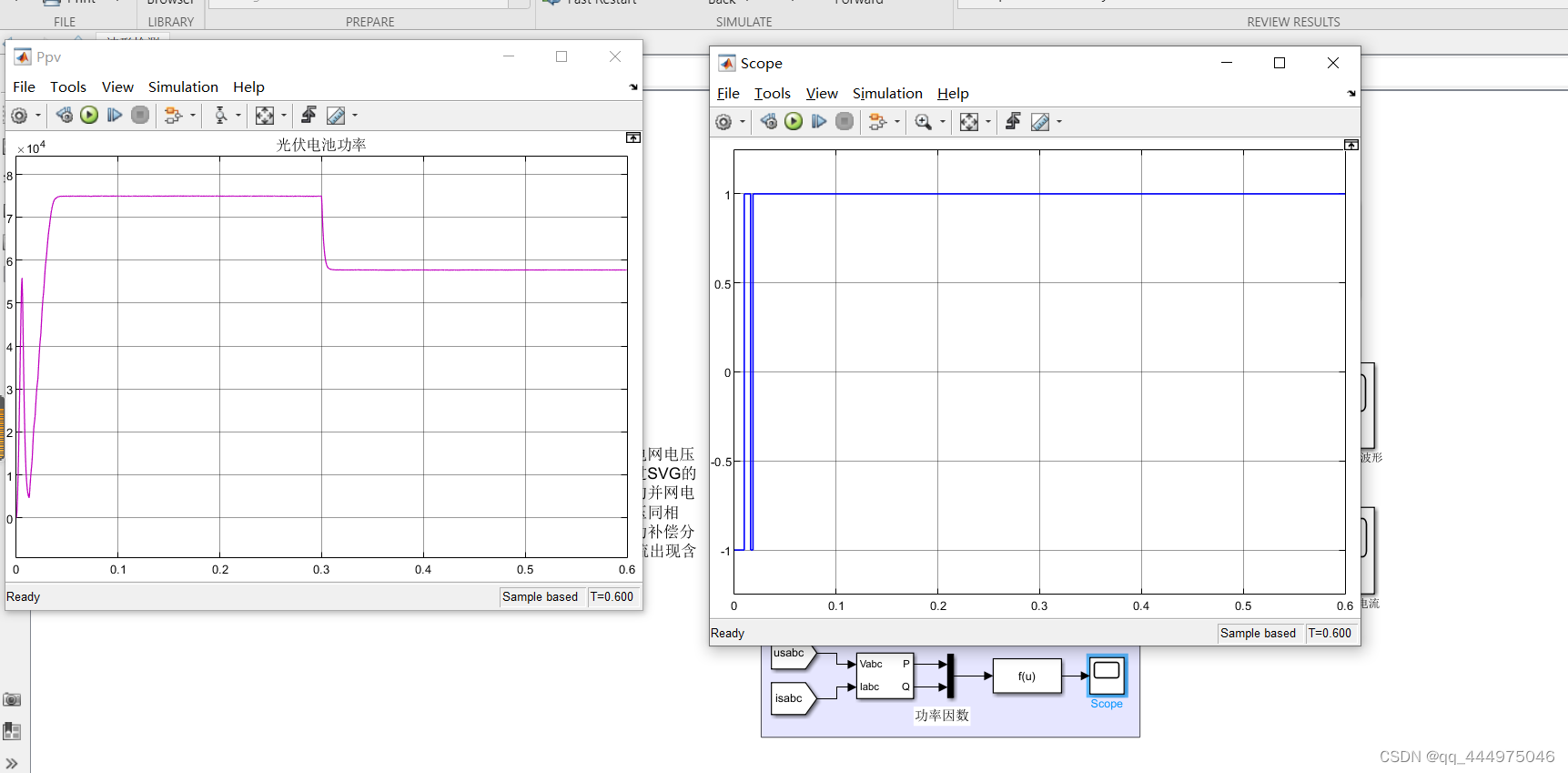The width and height of the screenshot is (1568, 773).
Task: Click T=0.600 status in Ppv window
Action: click(x=612, y=596)
